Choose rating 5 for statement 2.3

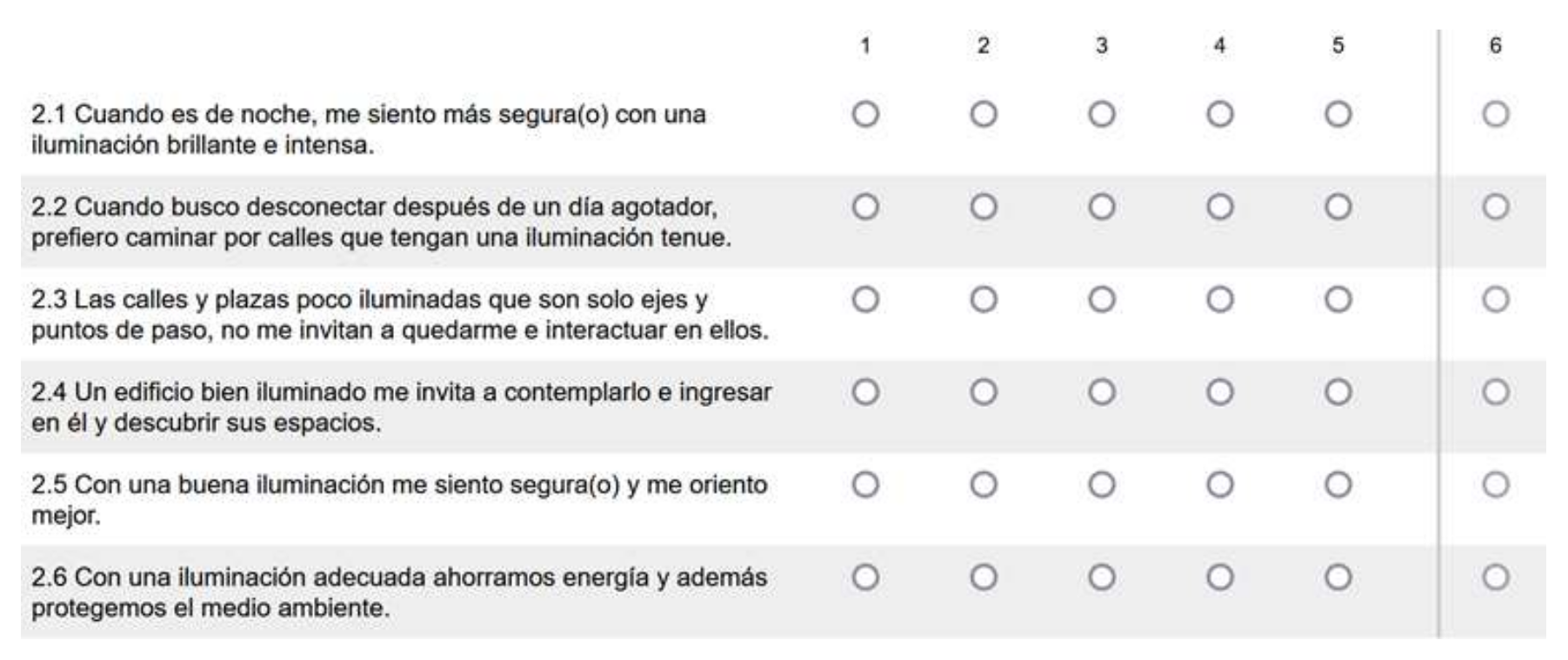tap(1338, 299)
